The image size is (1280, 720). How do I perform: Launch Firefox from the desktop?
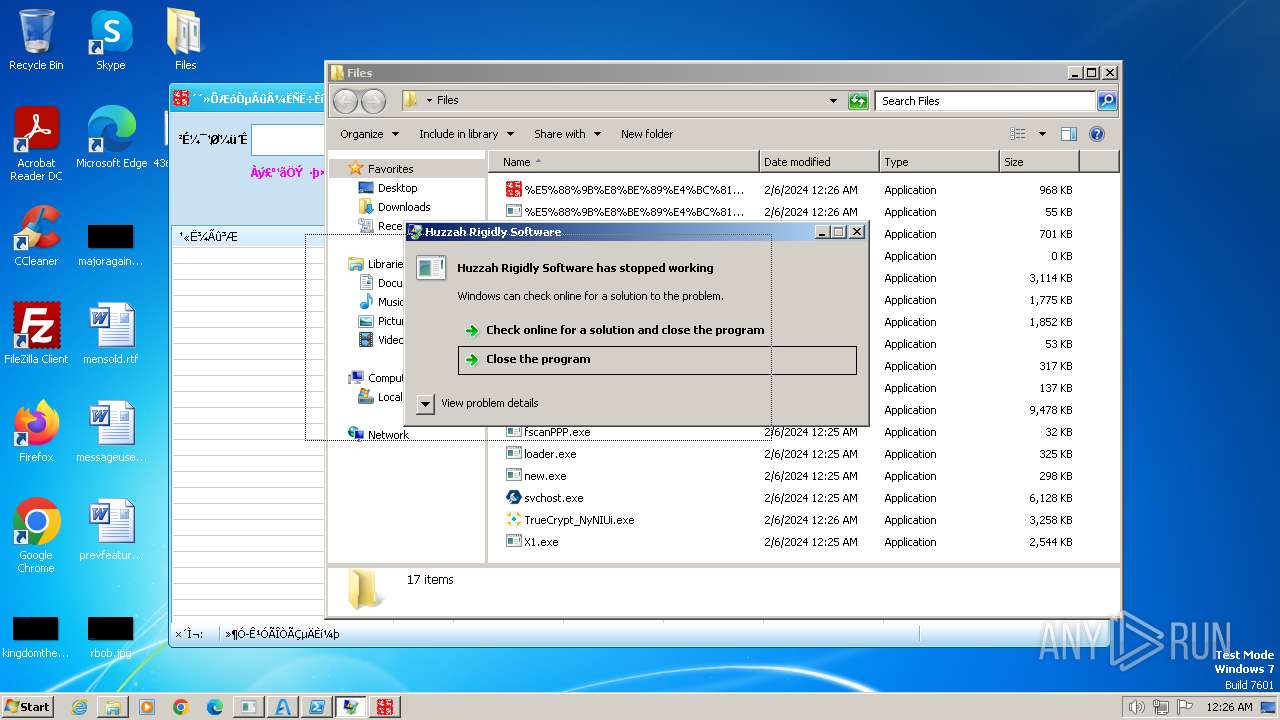[x=36, y=432]
